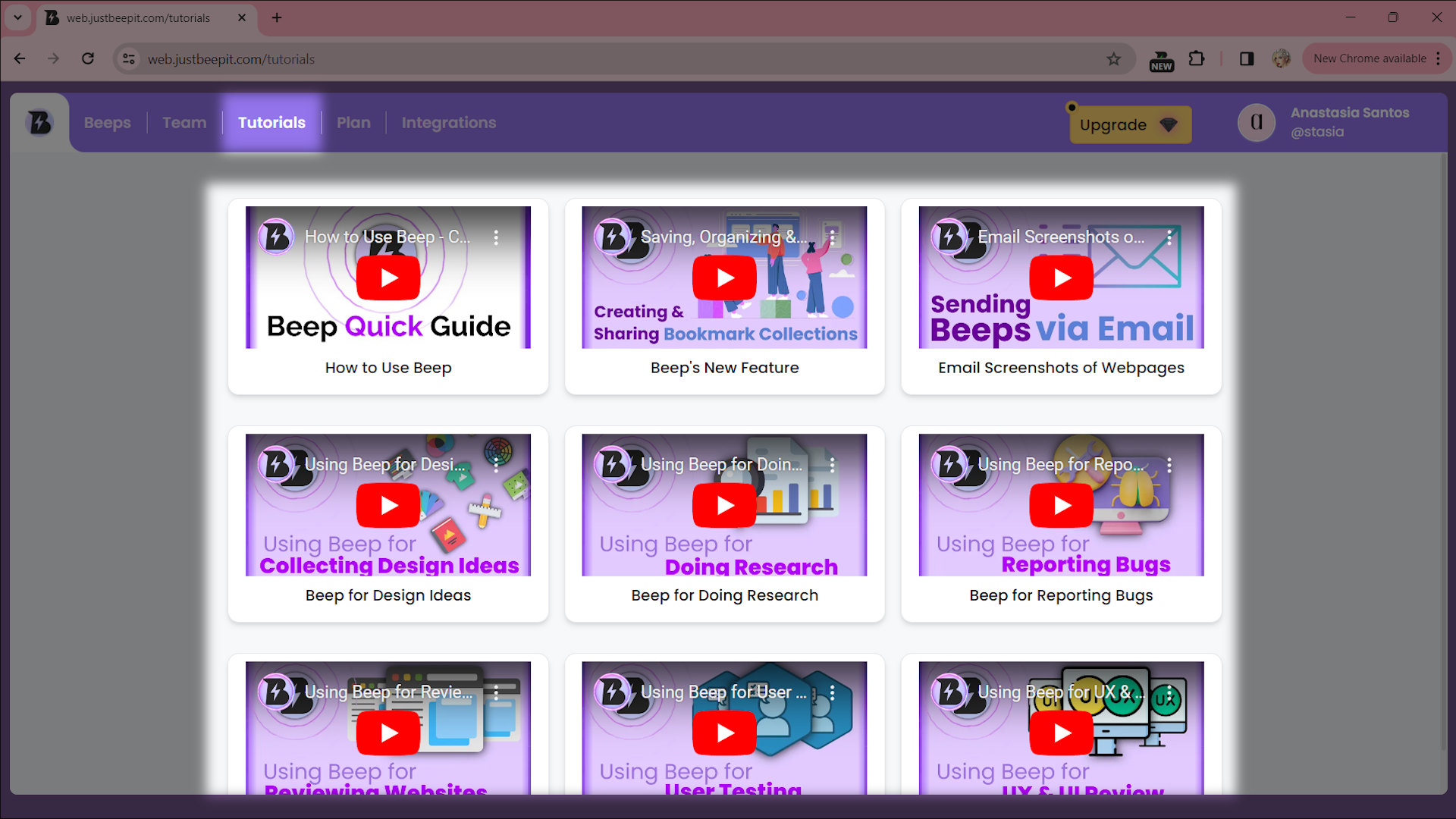Open more options on How to Use Beep video
Screen dimensions: 1456x819
pos(496,237)
